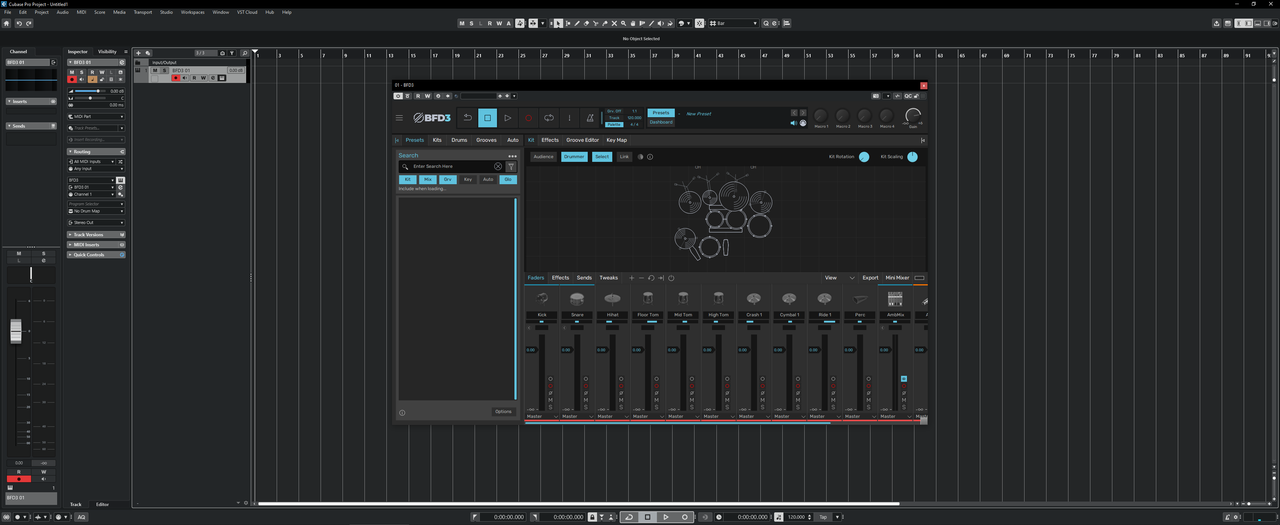Open the Kick channel Master output dropdown

(x=542, y=417)
